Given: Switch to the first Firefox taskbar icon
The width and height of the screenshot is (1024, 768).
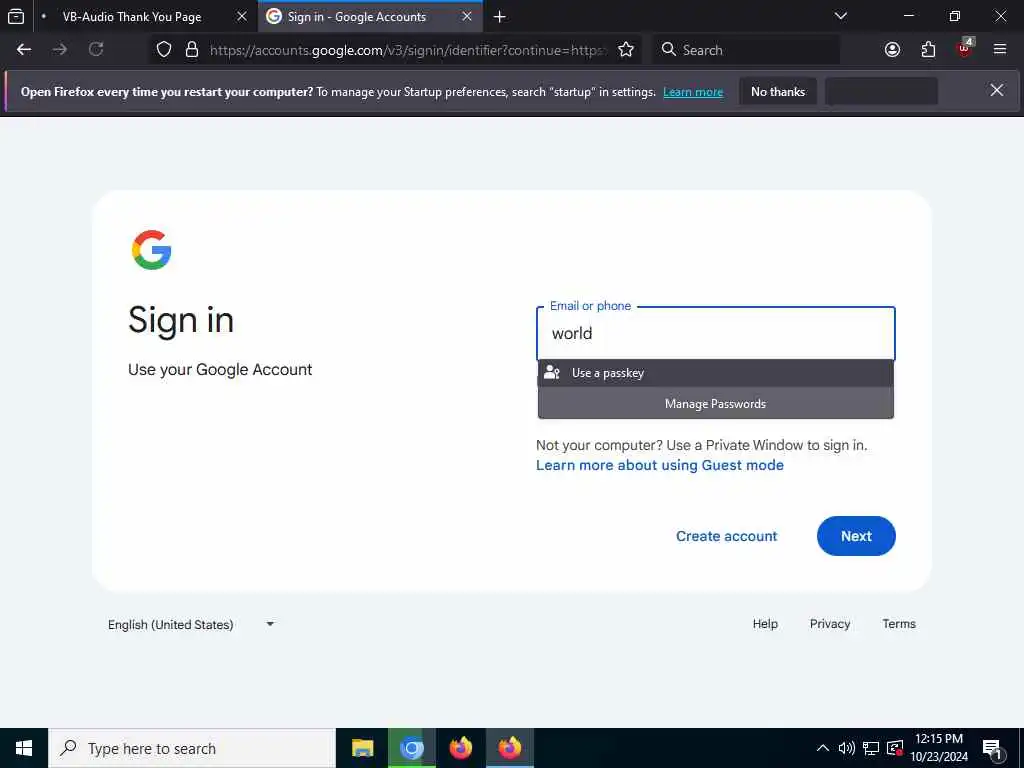Looking at the screenshot, I should pyautogui.click(x=461, y=748).
